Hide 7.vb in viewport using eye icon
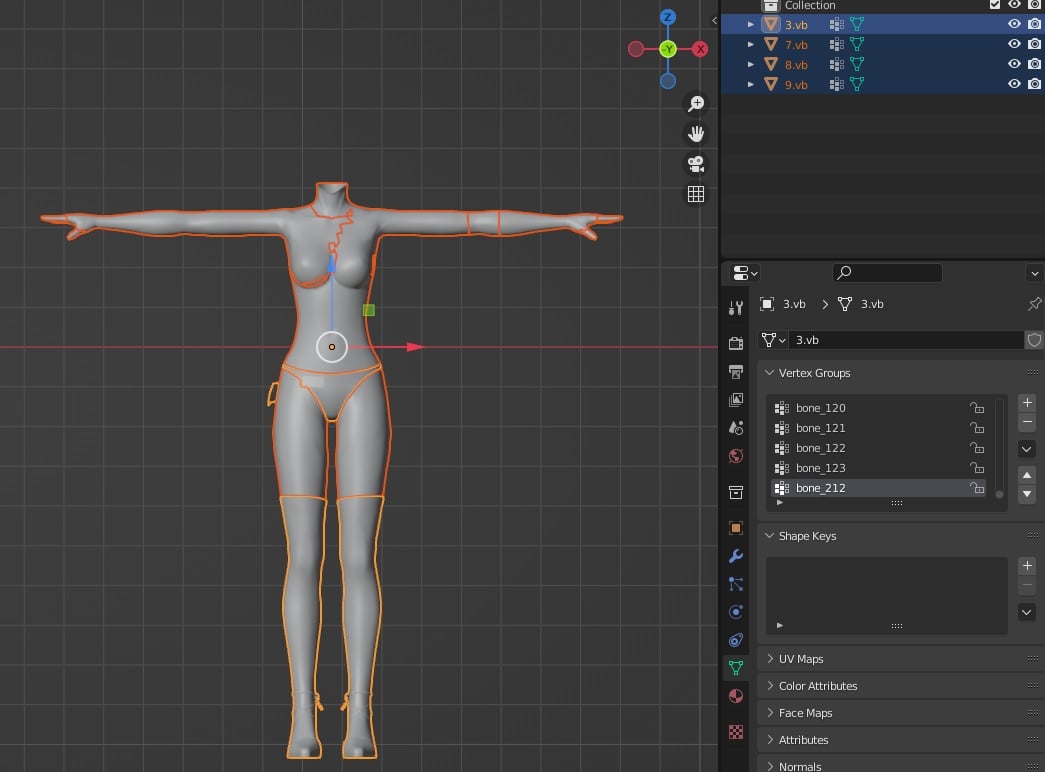The width and height of the screenshot is (1045, 772). 1014,44
